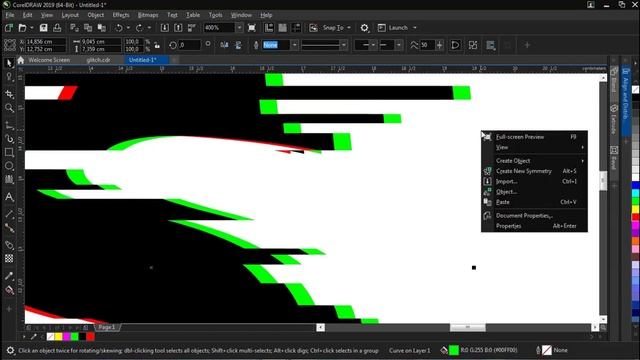Expand the Open file dropdown arrow
Image resolution: width=640 pixels, height=360 pixels.
(32, 28)
